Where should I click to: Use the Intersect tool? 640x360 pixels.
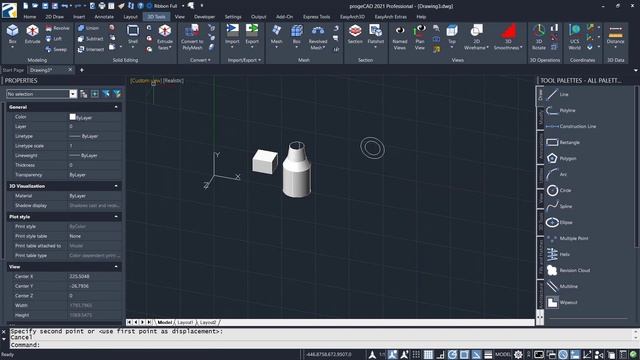click(x=90, y=49)
